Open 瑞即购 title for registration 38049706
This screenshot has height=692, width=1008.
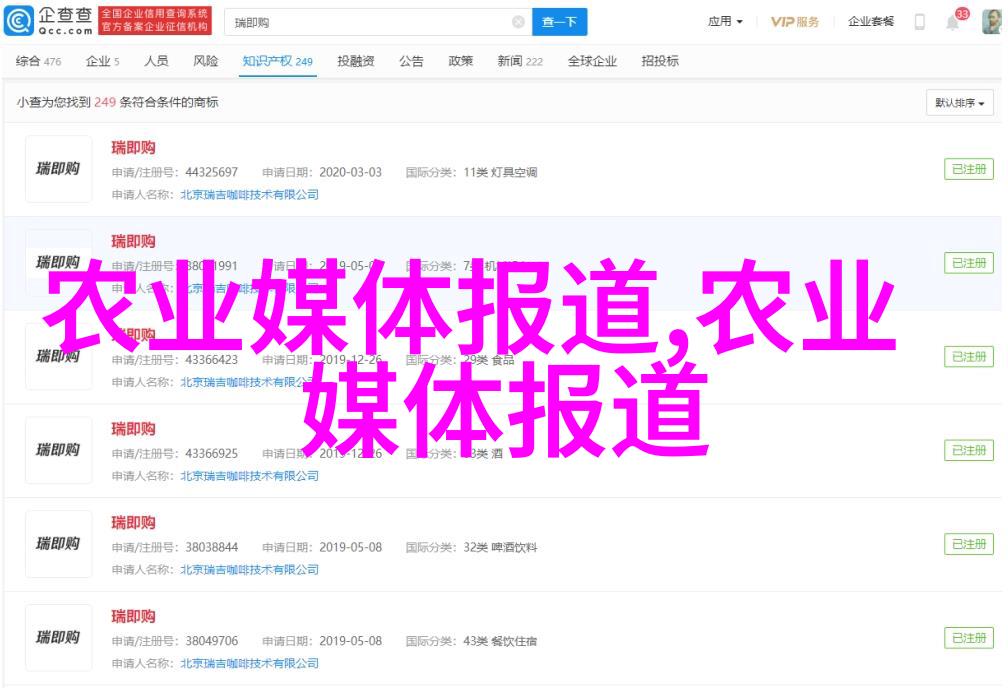(133, 617)
